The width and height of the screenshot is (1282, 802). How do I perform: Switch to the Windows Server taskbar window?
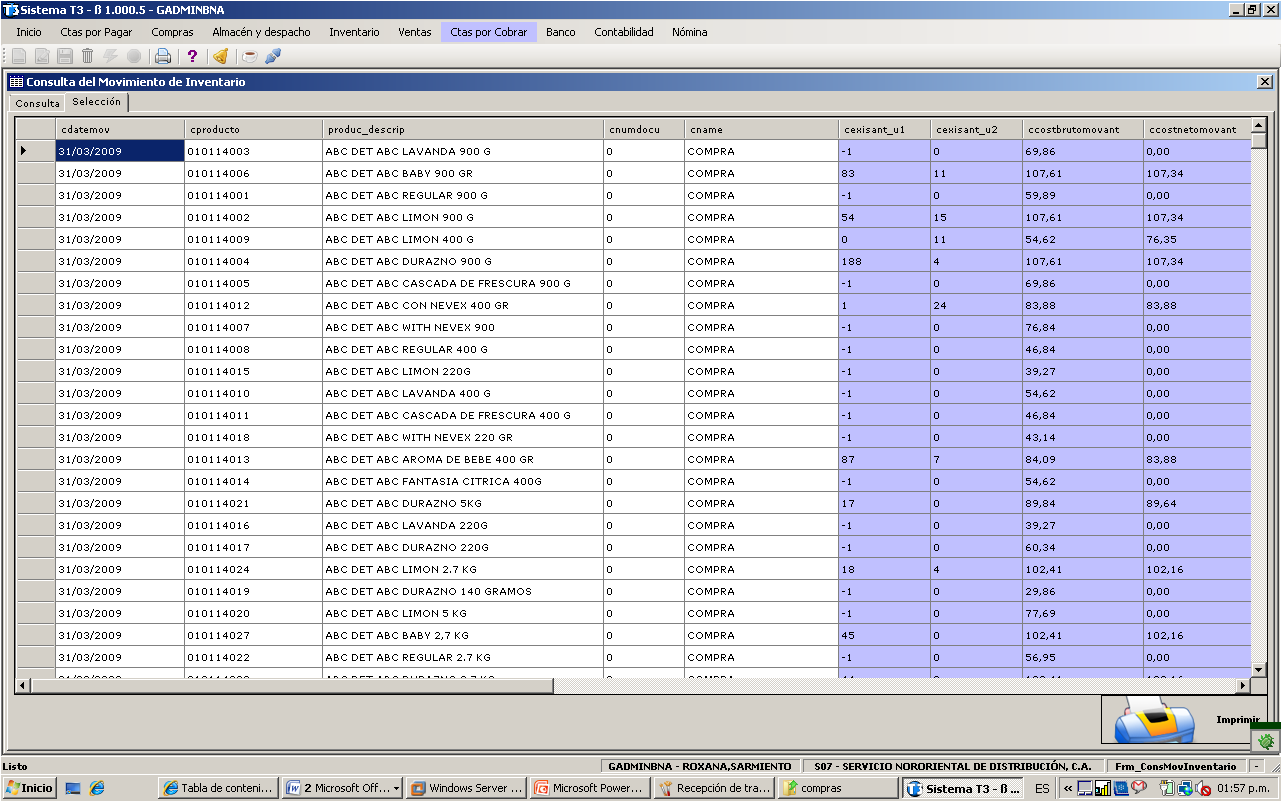467,788
